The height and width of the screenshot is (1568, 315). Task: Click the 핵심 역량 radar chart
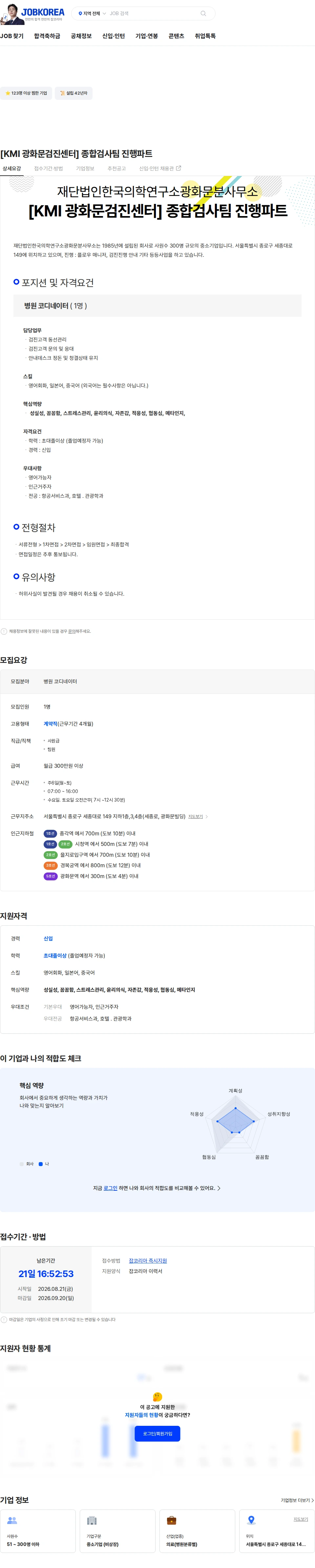235,1124
